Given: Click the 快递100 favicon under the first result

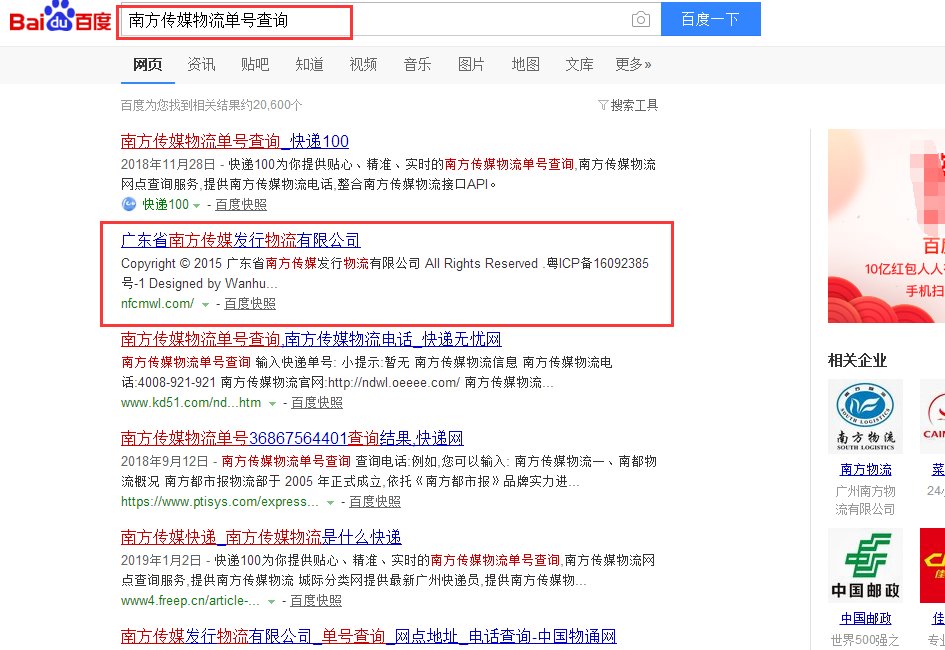Looking at the screenshot, I should 129,204.
